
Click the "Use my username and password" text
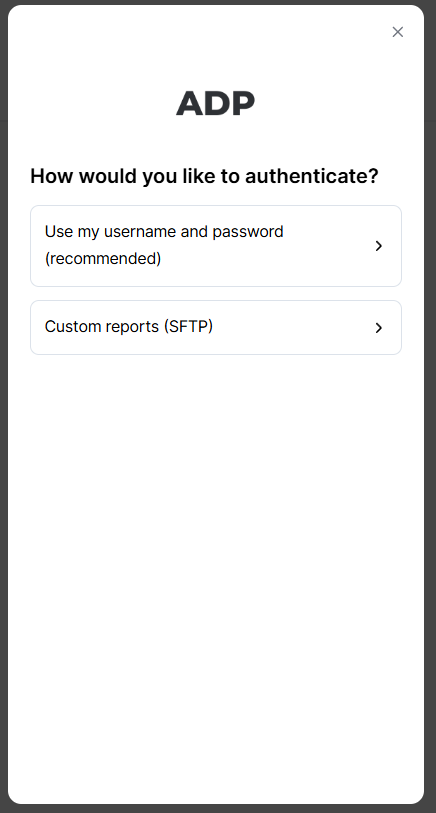coord(164,231)
